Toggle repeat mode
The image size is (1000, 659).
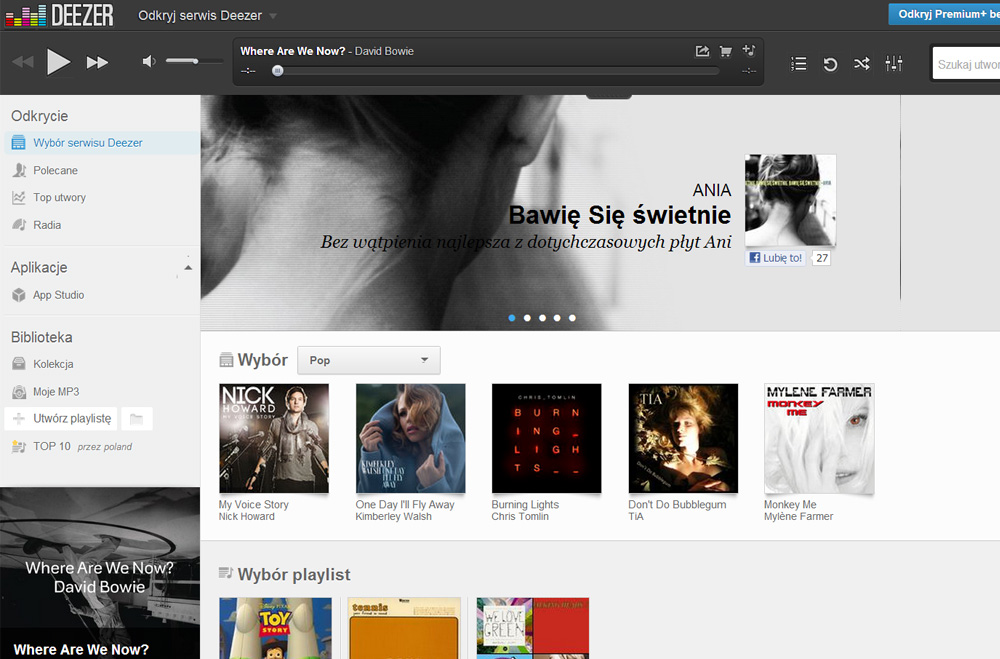coord(830,64)
